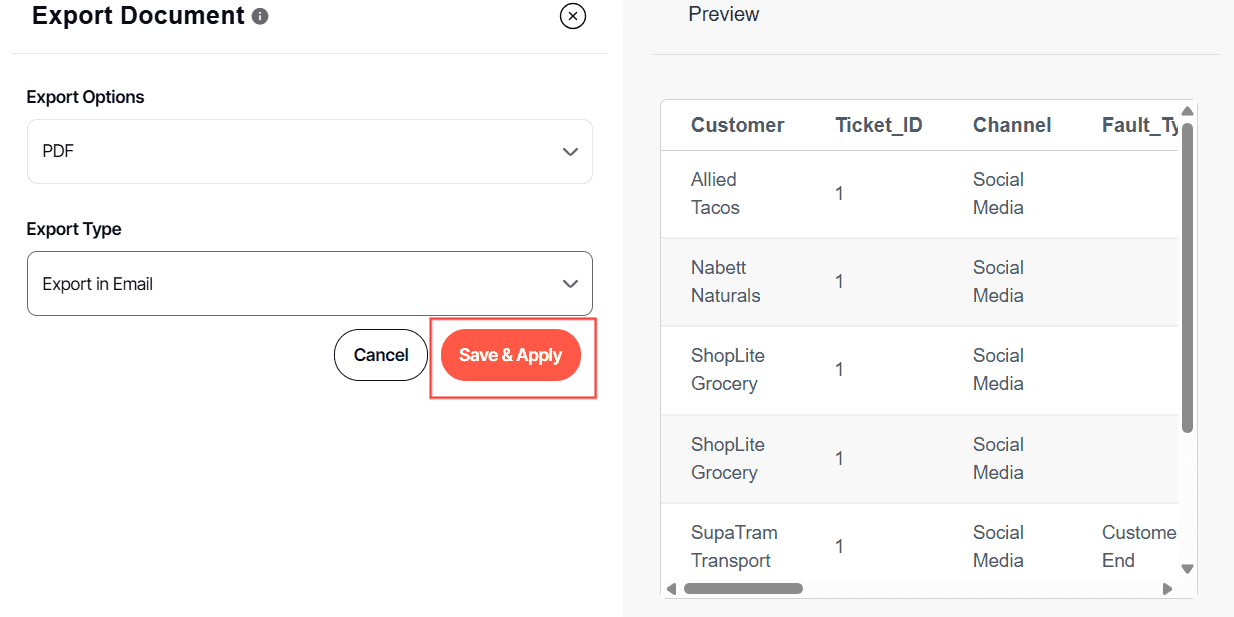Select the Preview tab
Image resolution: width=1234 pixels, height=617 pixels.
(724, 15)
